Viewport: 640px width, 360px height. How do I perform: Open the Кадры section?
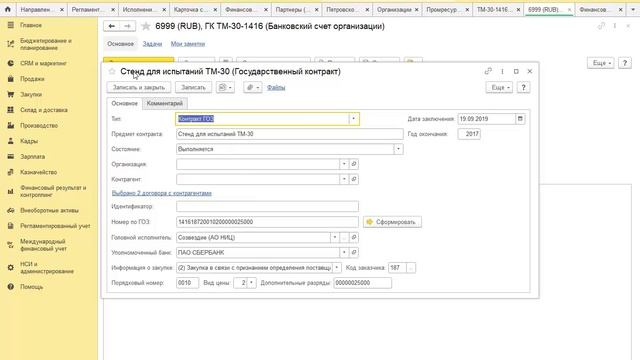(x=29, y=141)
